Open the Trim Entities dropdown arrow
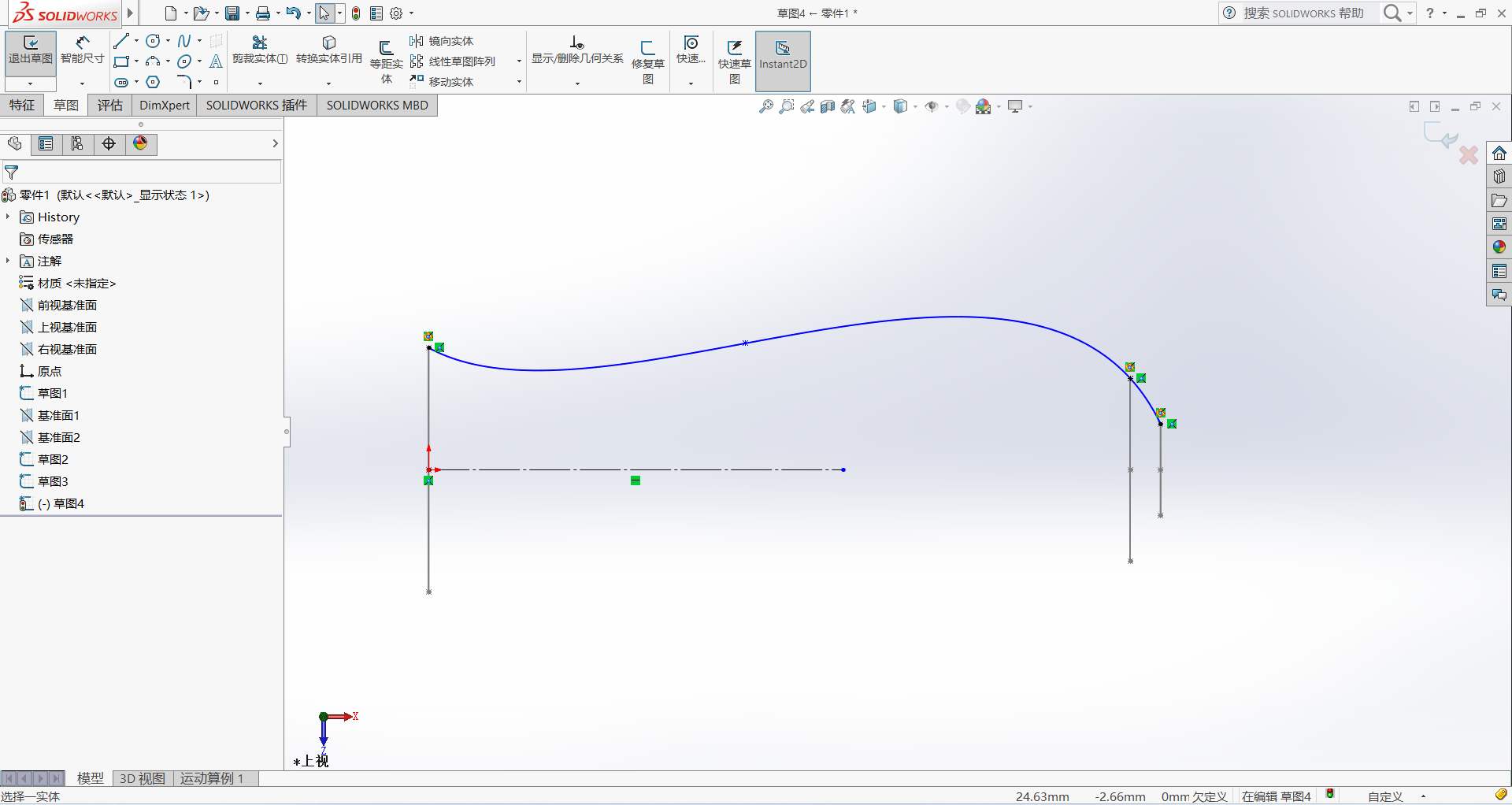This screenshot has width=1512, height=805. (x=260, y=83)
